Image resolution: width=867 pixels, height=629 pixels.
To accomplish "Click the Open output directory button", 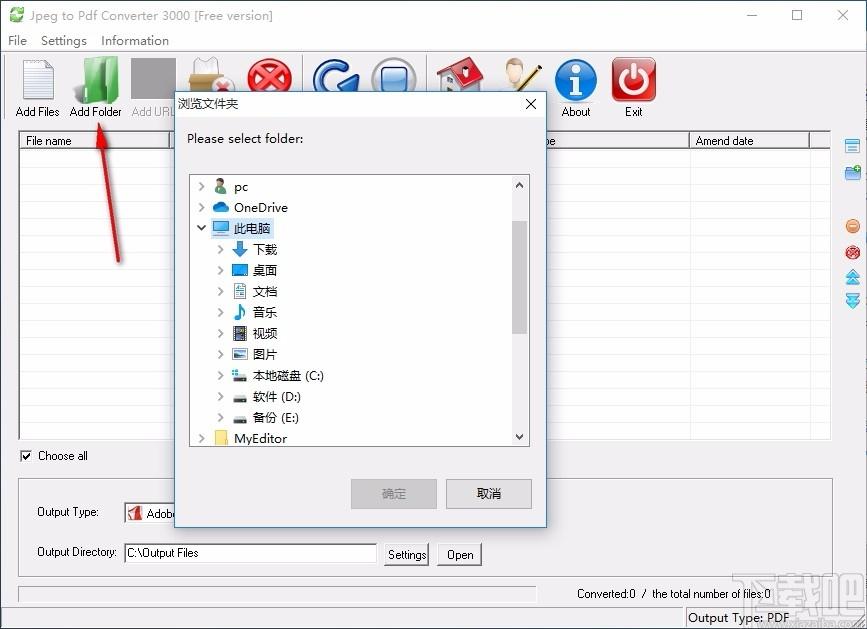I will click(x=460, y=555).
